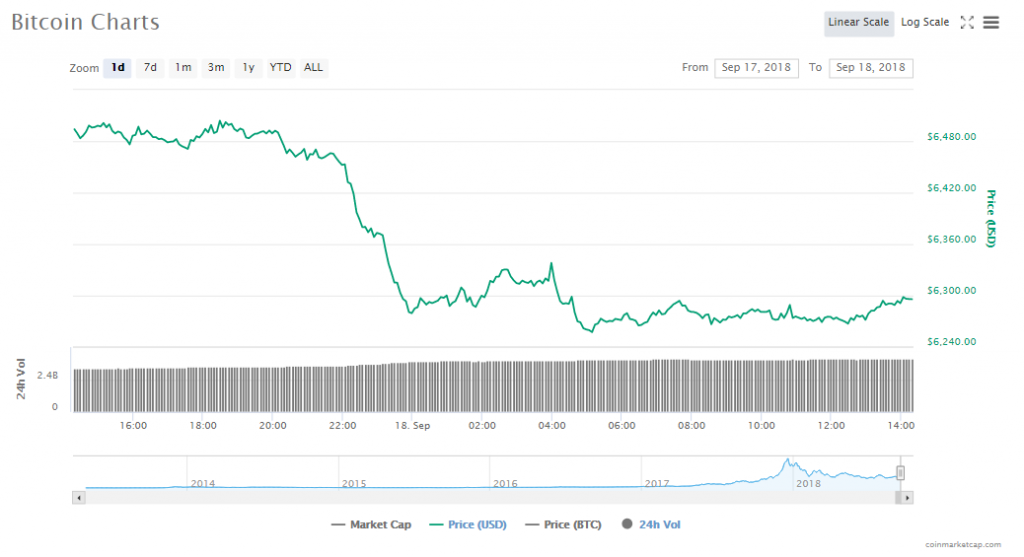Open the hamburger chart menu
The height and width of the screenshot is (557, 1024).
tap(991, 22)
